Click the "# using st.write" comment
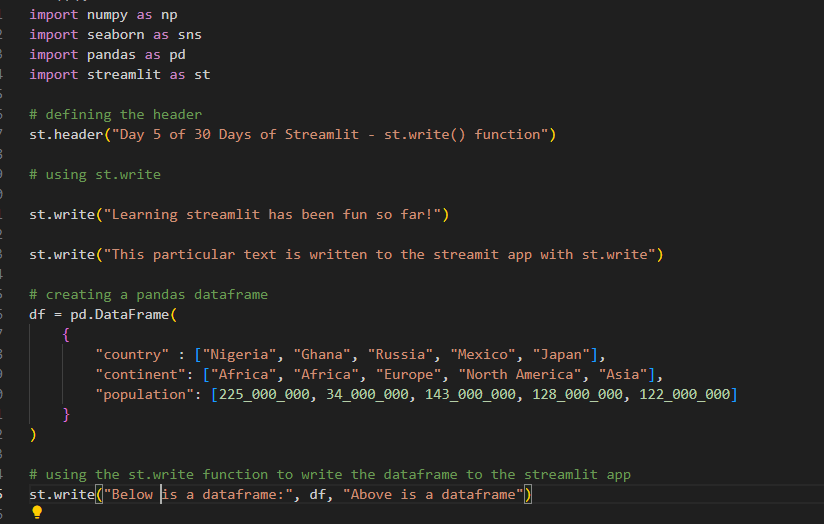 [x=95, y=174]
